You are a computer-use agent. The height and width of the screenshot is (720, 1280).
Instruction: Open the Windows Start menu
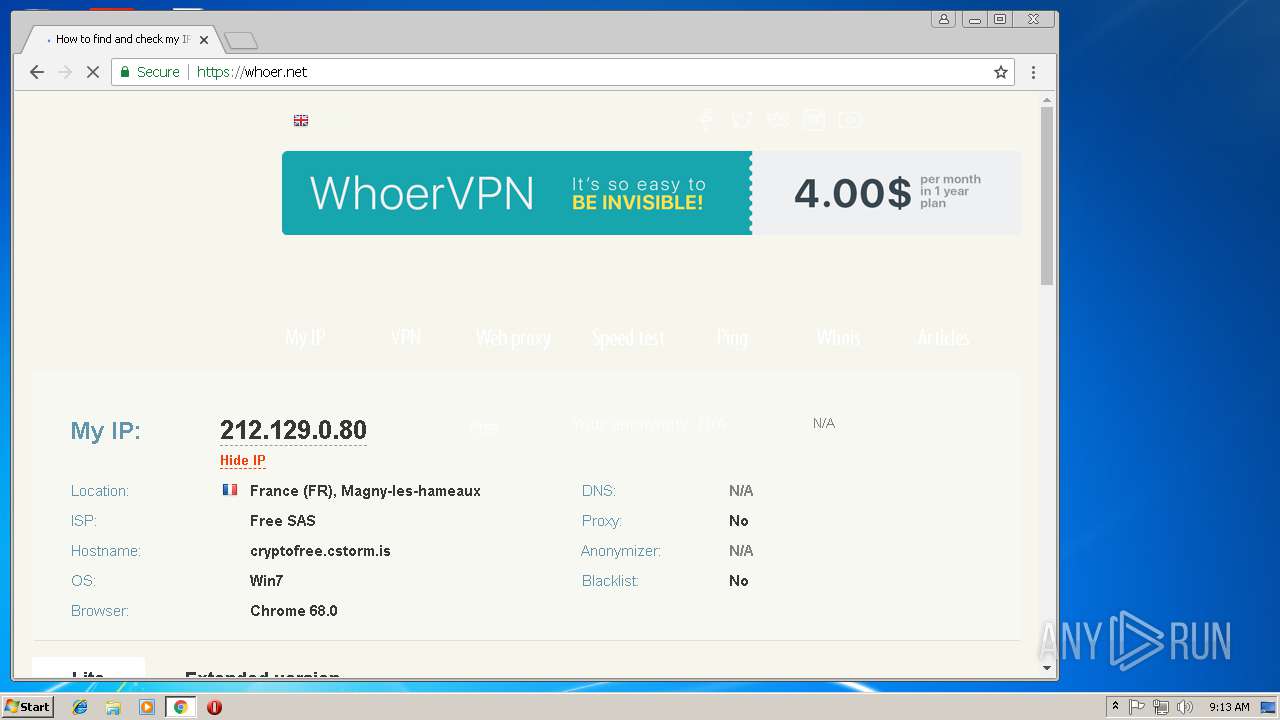pyautogui.click(x=27, y=707)
